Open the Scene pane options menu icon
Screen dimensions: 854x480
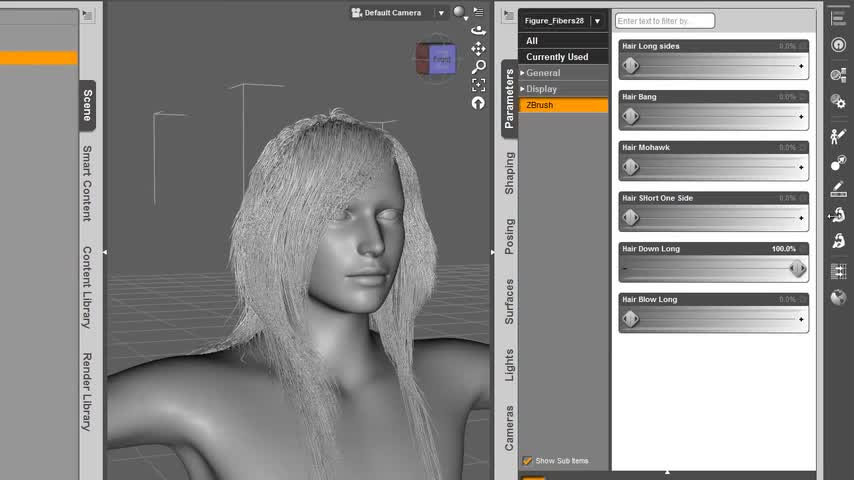pyautogui.click(x=87, y=15)
